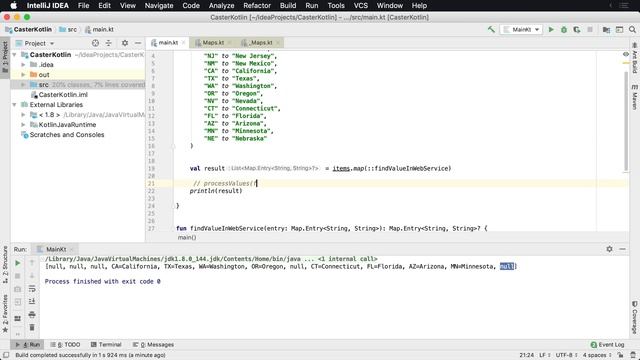Viewport: 640px width, 360px height.
Task: Rerun MainKt in Run panel
Action: [x=18, y=263]
